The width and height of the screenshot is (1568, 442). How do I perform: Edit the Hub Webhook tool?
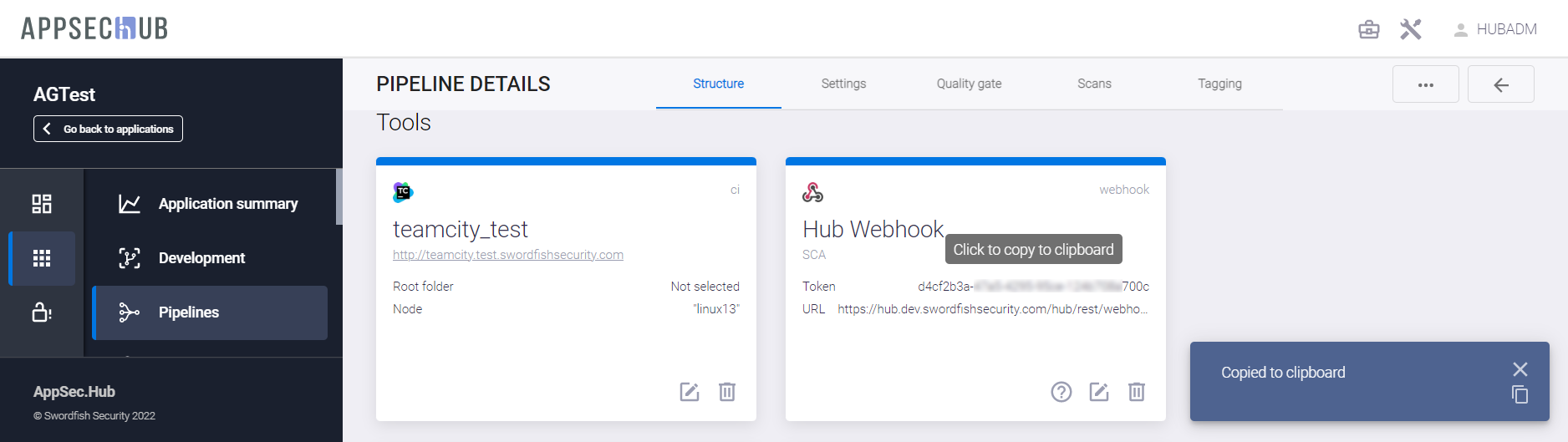[1099, 392]
